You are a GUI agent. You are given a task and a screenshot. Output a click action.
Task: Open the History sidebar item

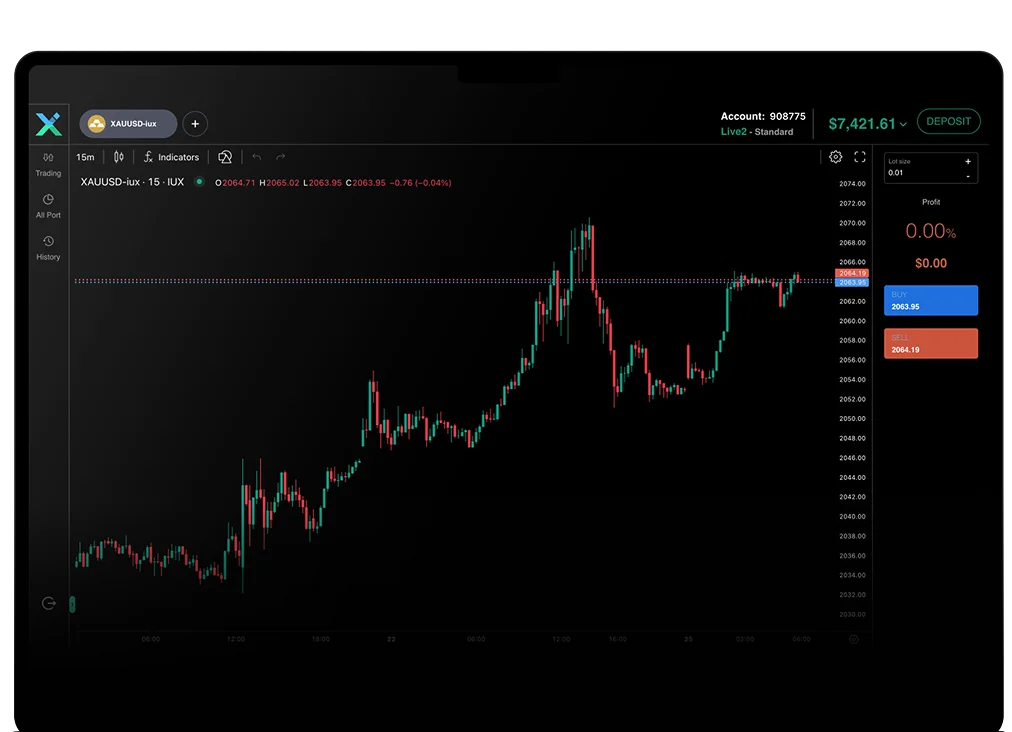pos(48,248)
